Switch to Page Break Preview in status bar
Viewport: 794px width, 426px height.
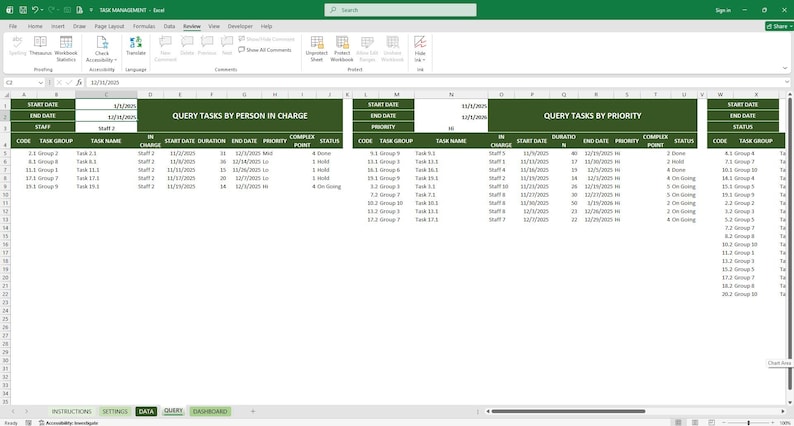pos(711,422)
